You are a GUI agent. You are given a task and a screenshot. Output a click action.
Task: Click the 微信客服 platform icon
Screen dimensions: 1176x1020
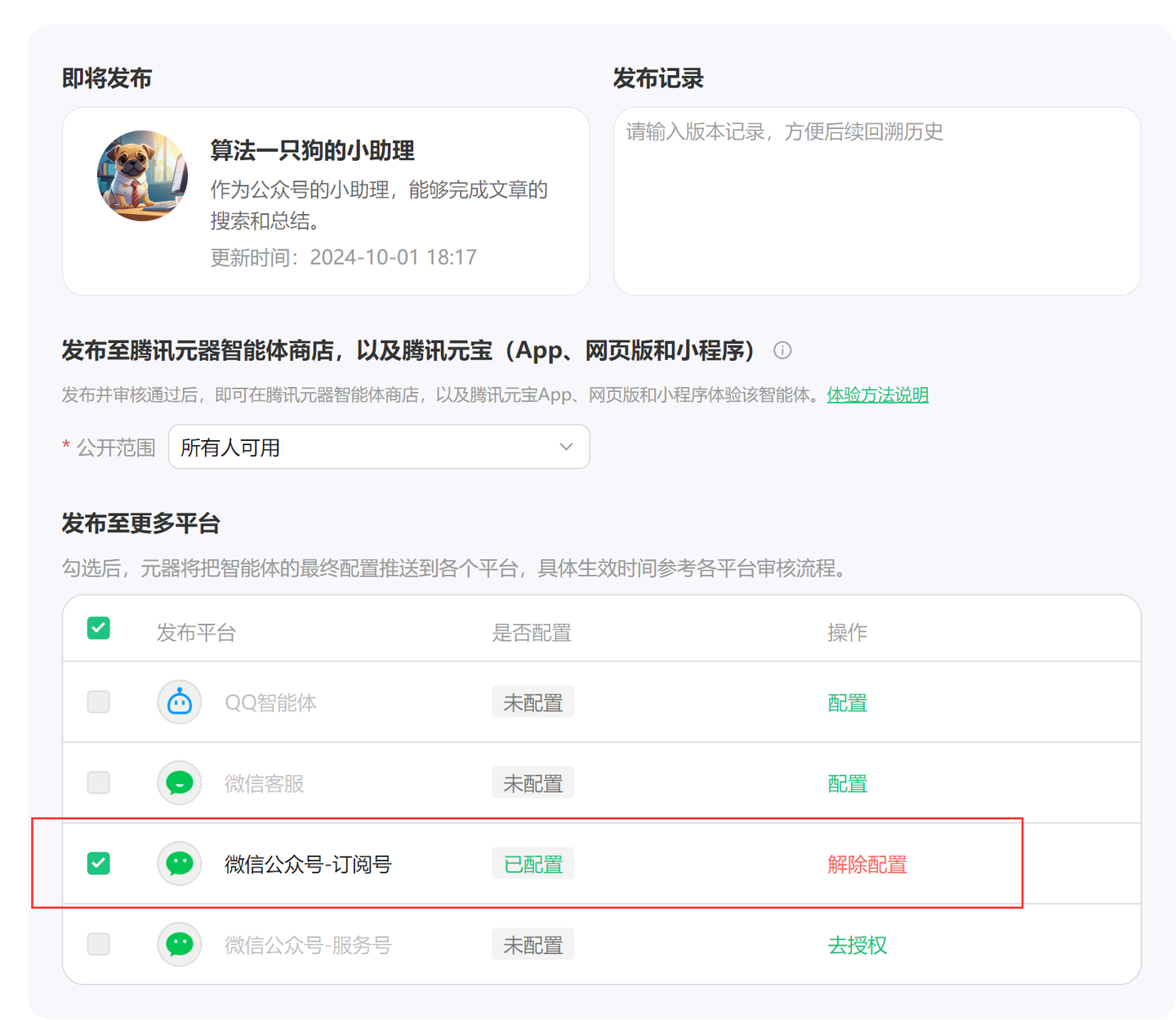click(180, 782)
